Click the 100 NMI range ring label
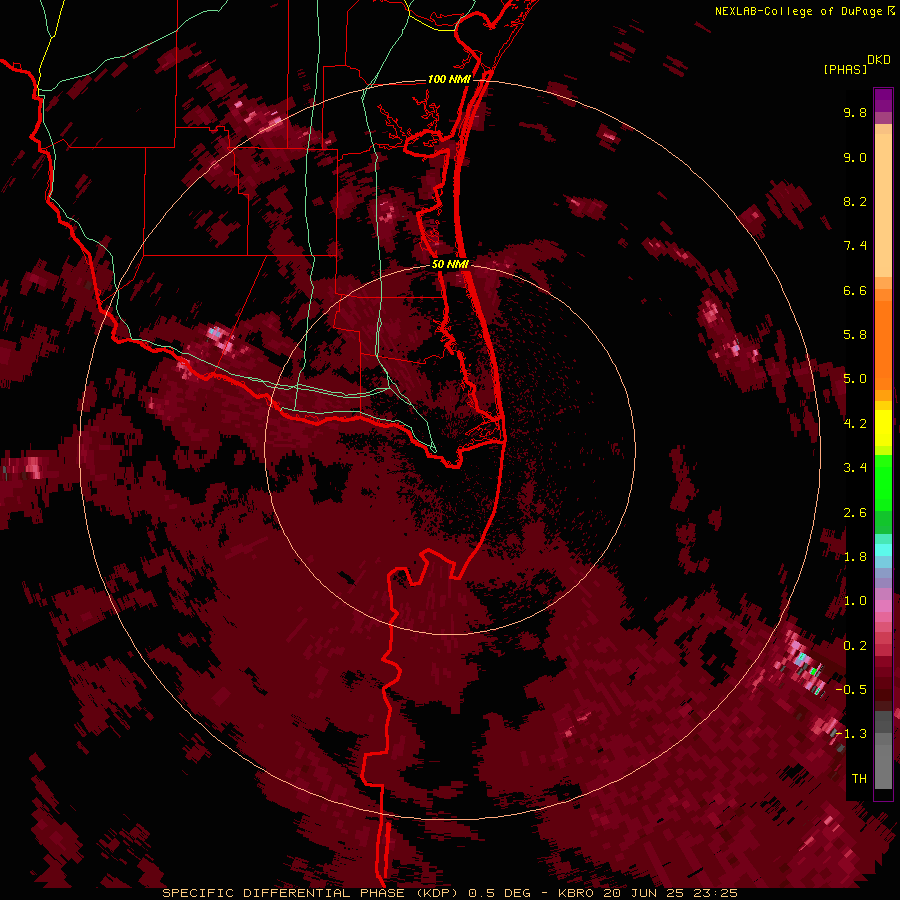The width and height of the screenshot is (900, 900). point(449,79)
